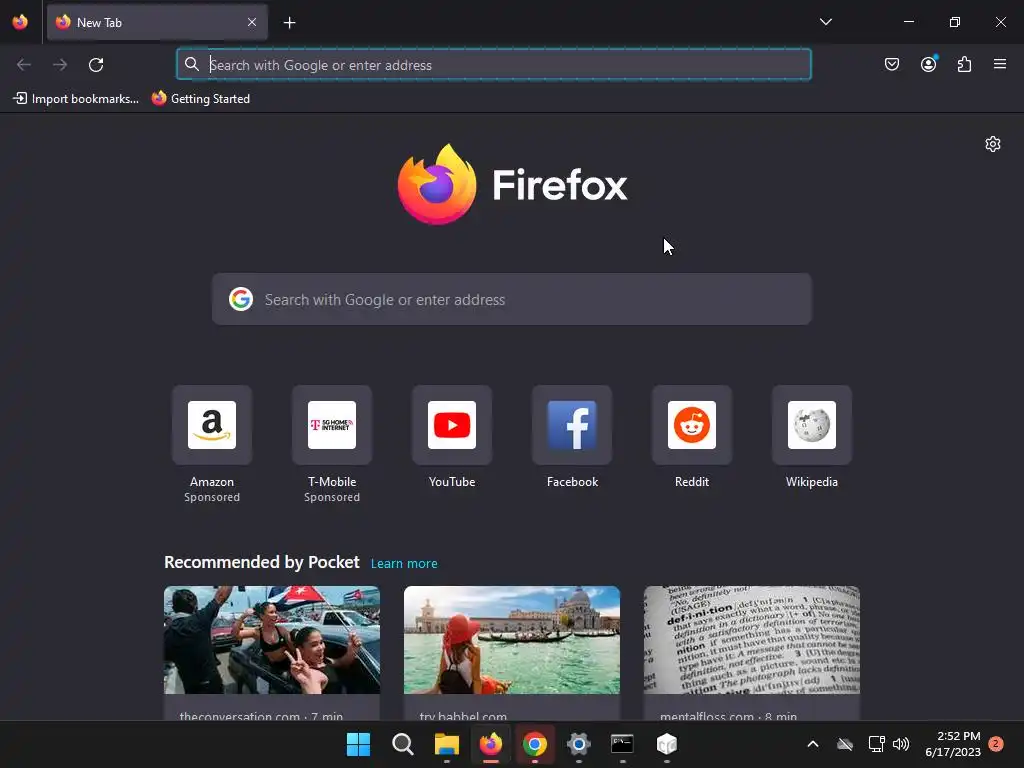Open taskbar Search magnifier

(x=402, y=744)
